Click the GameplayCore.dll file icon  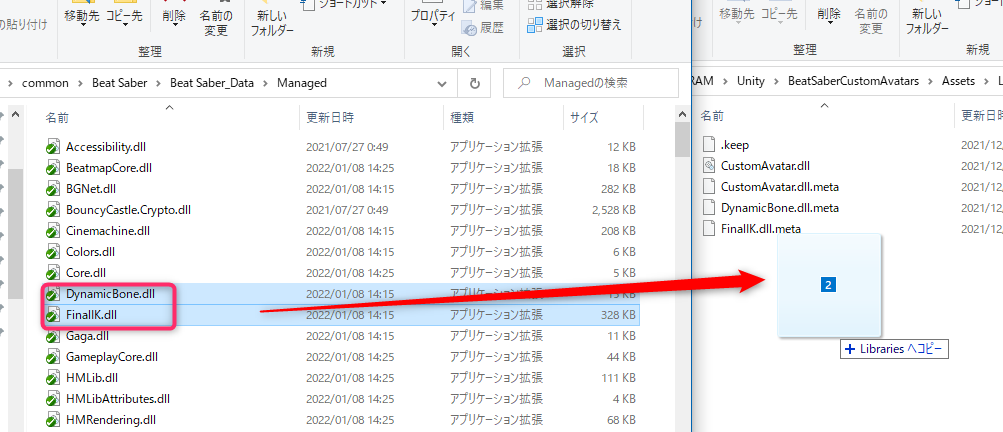pos(52,356)
